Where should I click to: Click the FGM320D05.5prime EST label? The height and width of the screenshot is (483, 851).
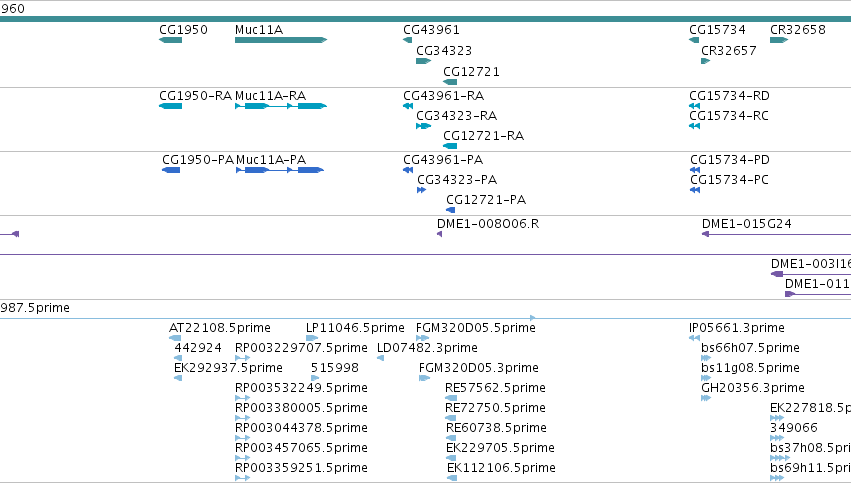(476, 328)
